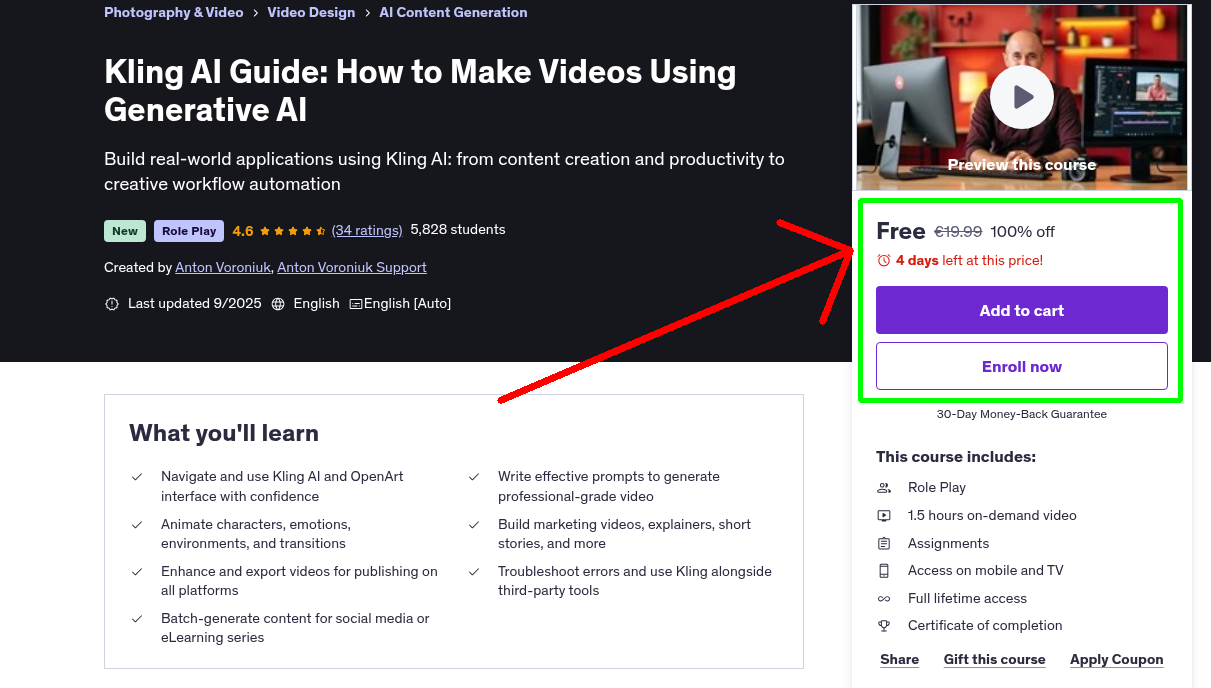Click the 1.5 hours on-demand video text
Image resolution: width=1211 pixels, height=688 pixels.
pos(992,516)
